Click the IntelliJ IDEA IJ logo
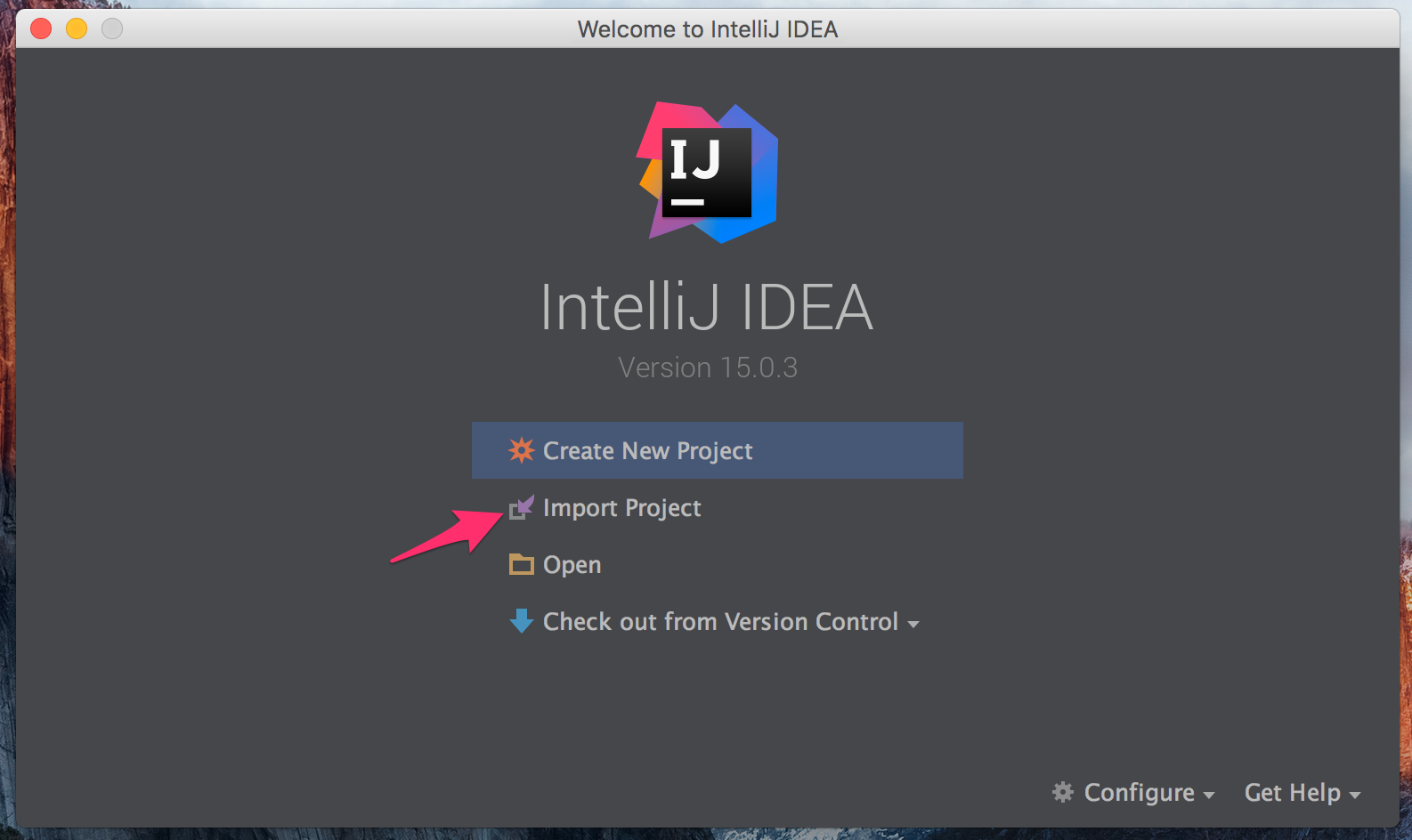 pyautogui.click(x=707, y=173)
